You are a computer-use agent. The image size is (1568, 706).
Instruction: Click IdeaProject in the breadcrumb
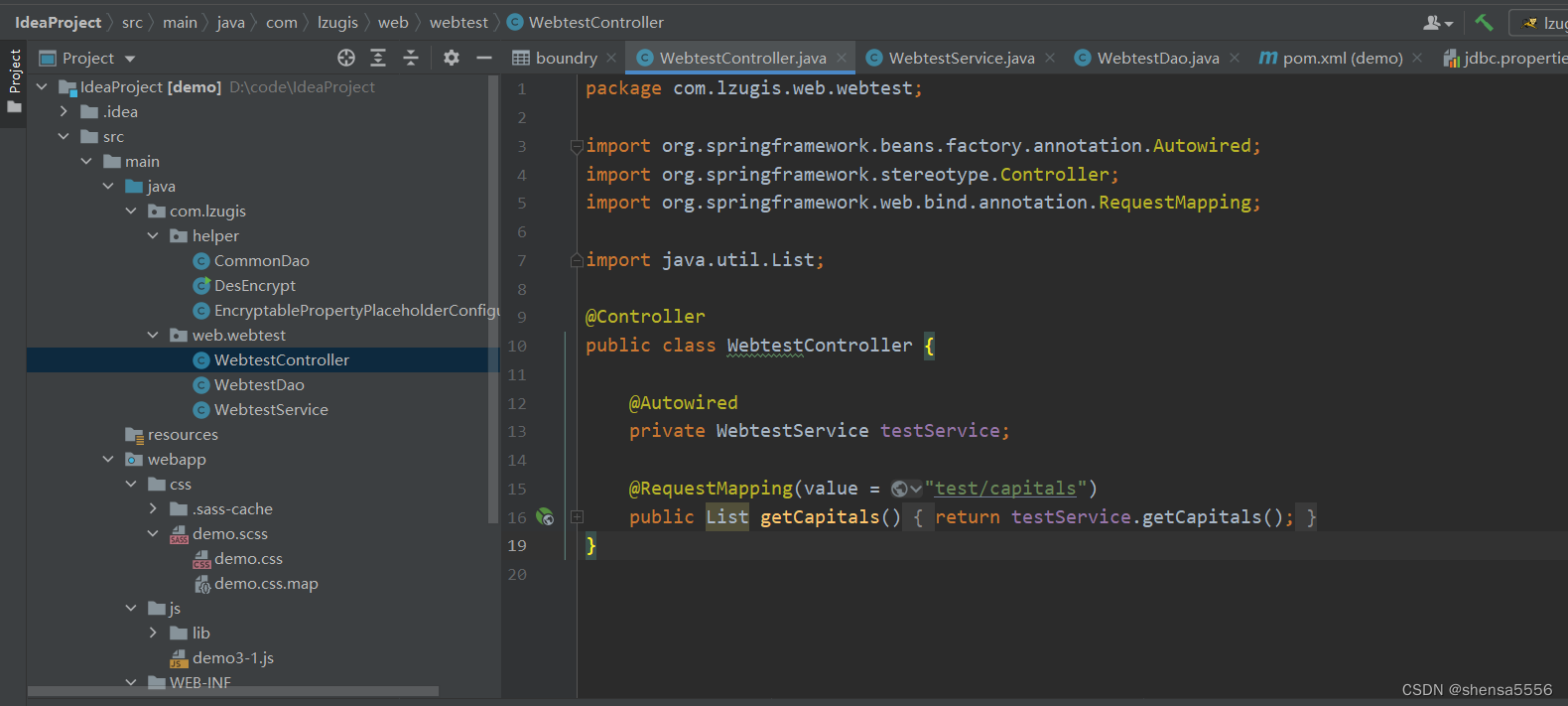58,22
